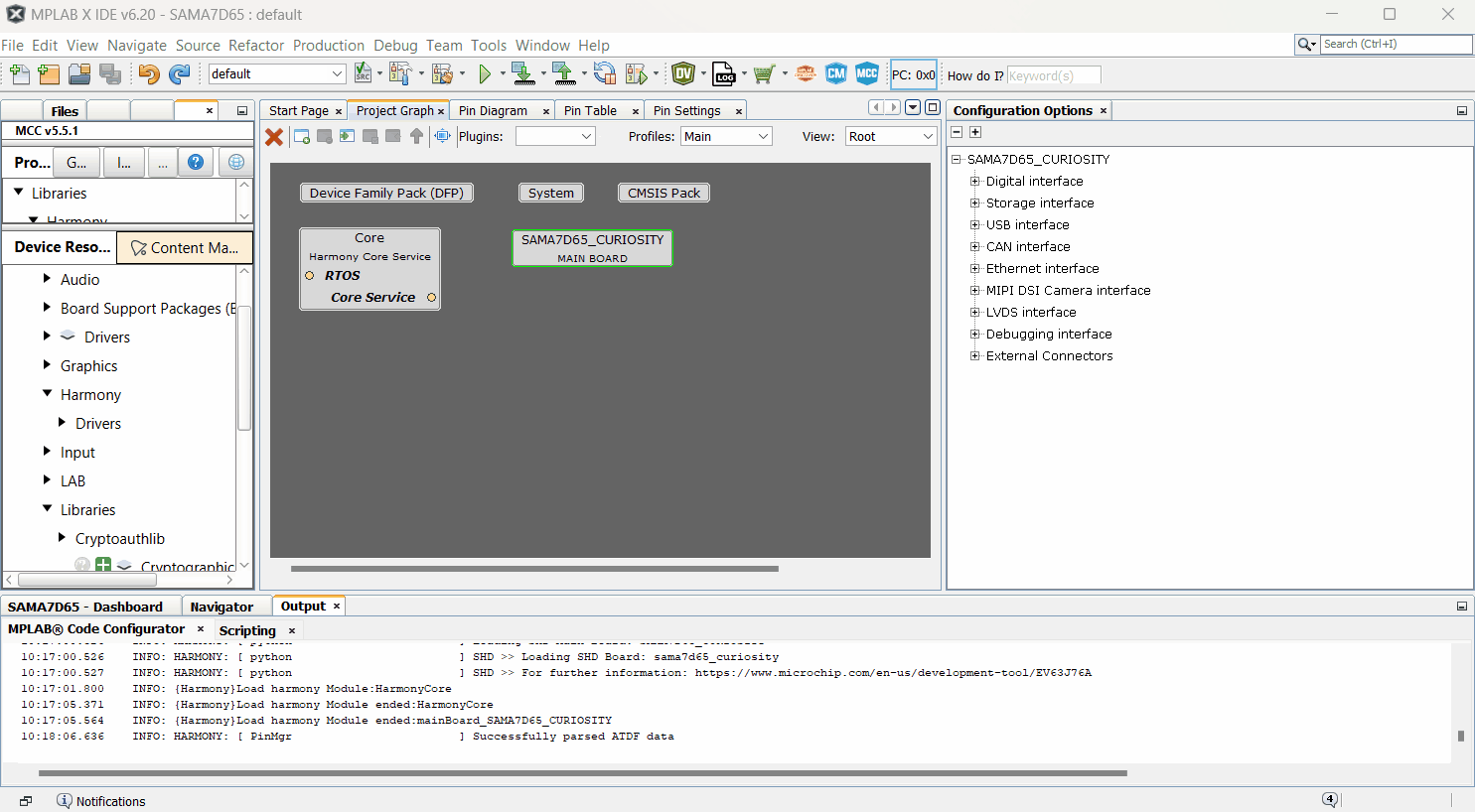
Task: Select the SAMA7D65_CURIOSITY main board node
Action: 592,248
